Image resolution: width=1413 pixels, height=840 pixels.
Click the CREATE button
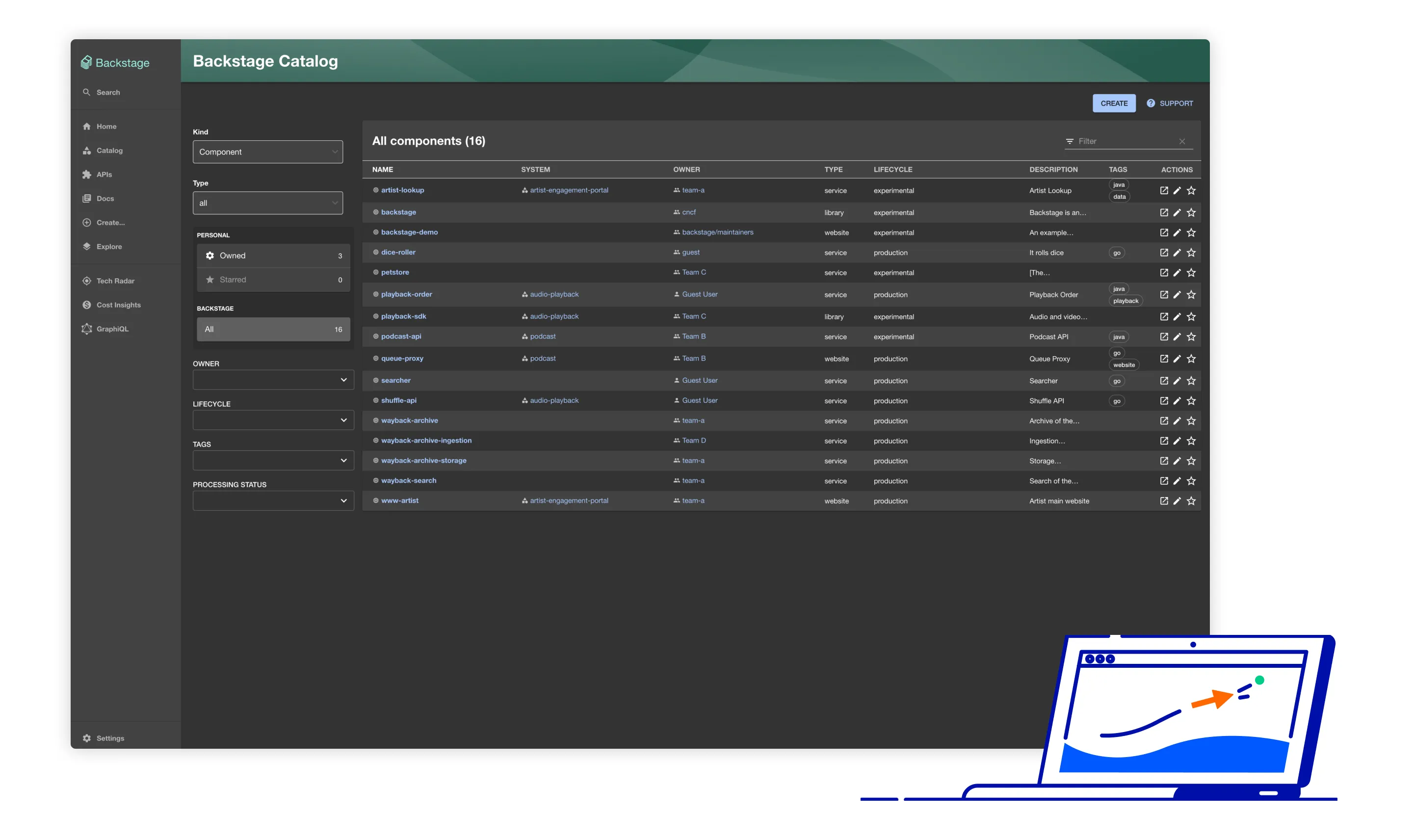[x=1114, y=103]
